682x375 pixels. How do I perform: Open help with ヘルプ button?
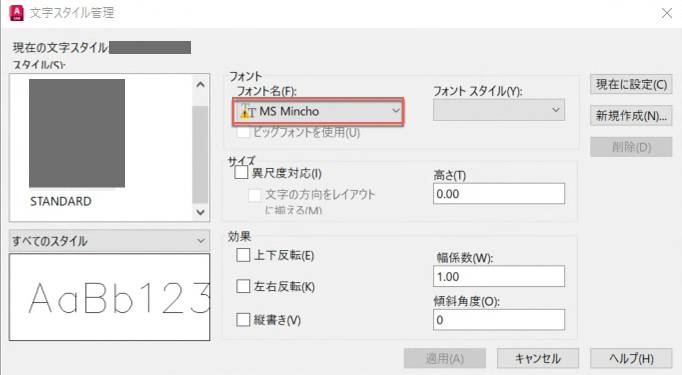pos(631,358)
